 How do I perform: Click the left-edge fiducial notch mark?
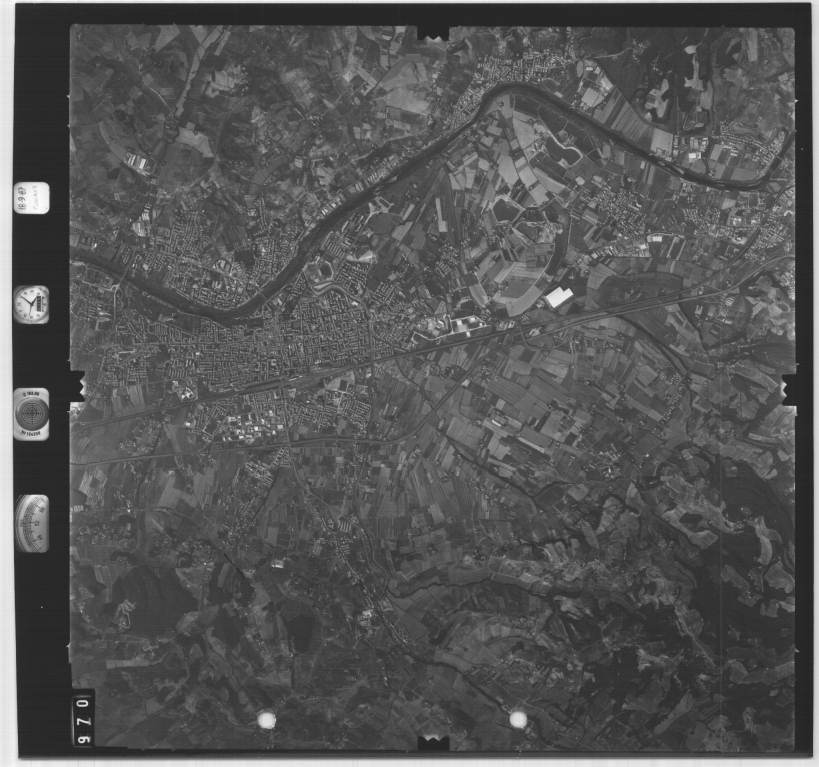tap(76, 386)
